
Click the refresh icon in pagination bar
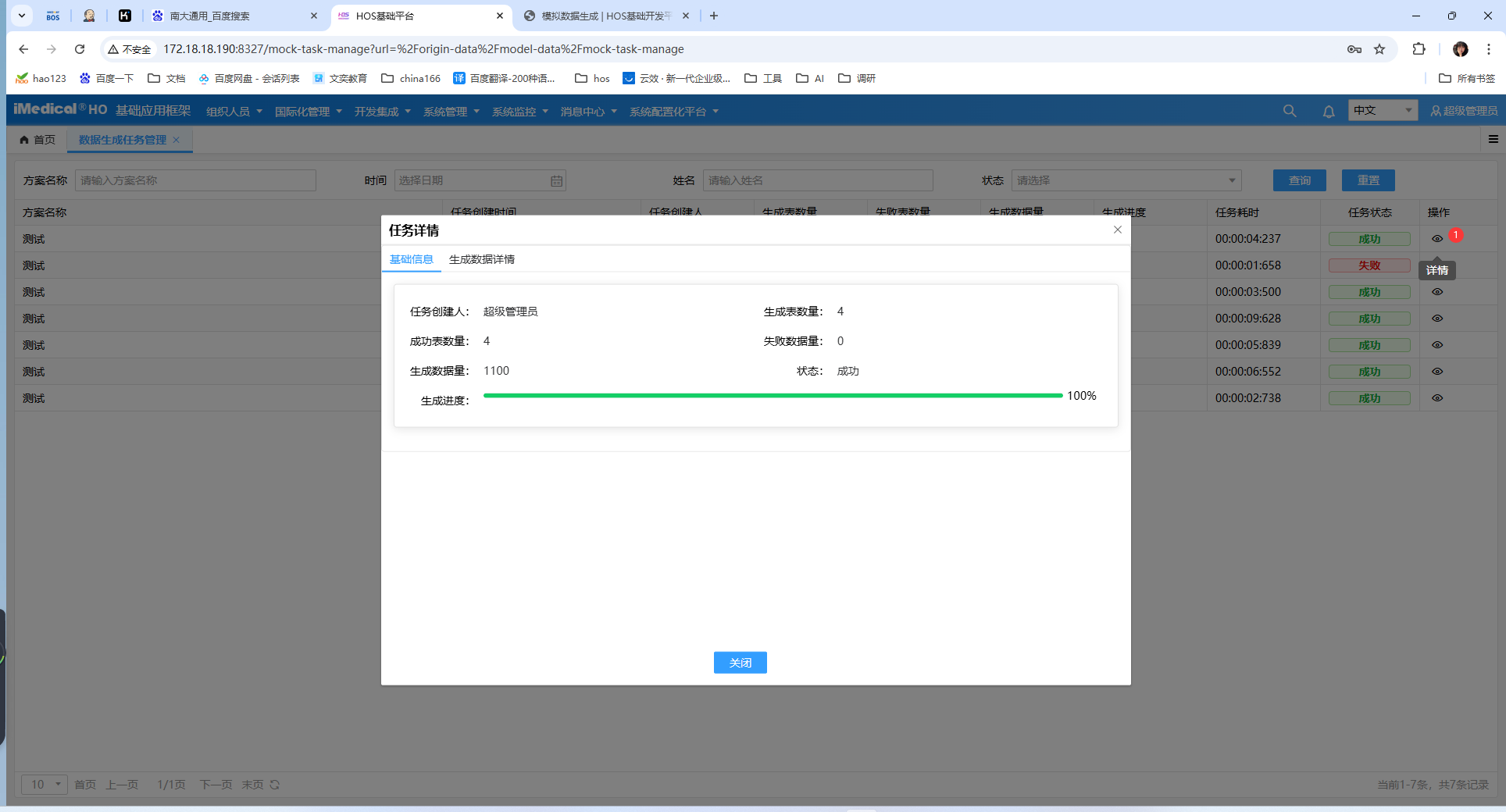275,785
